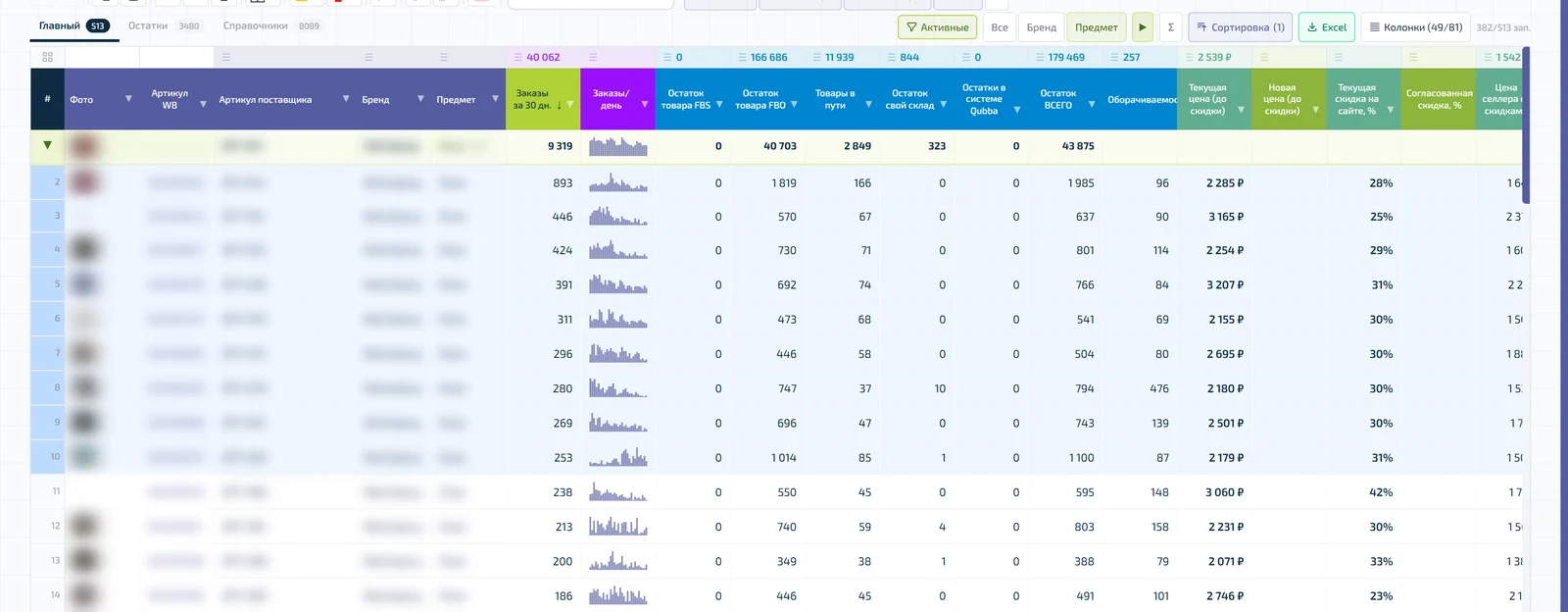
Task: Click the blurred product photo in row 4
Action: click(84, 250)
